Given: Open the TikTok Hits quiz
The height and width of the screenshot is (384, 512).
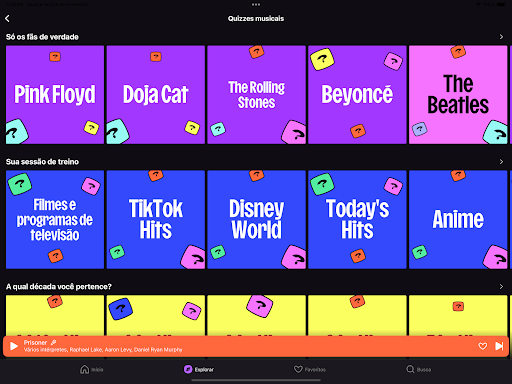Looking at the screenshot, I should [x=156, y=220].
